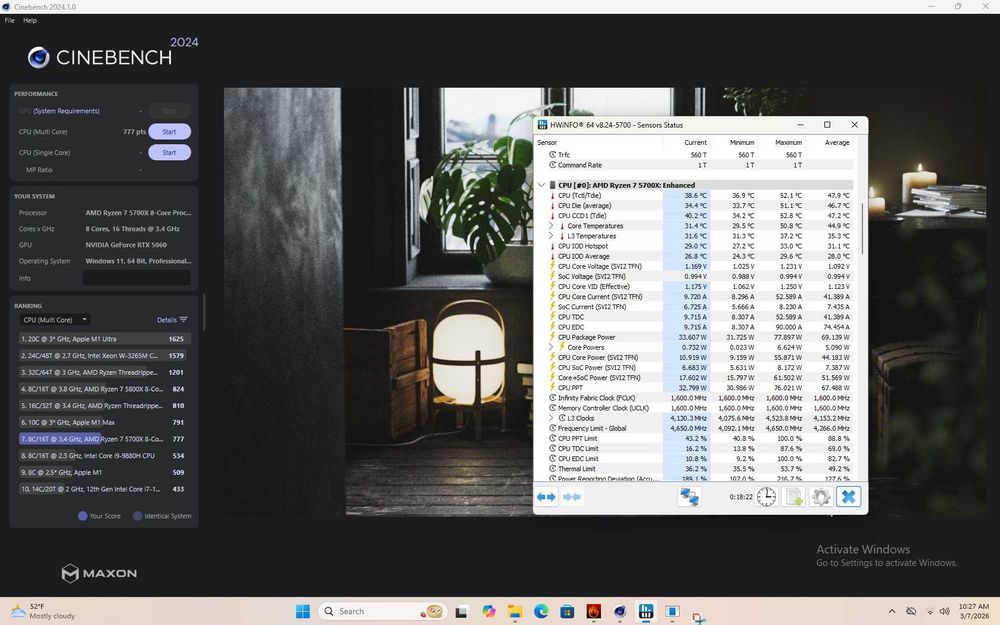Open the Help menu
This screenshot has width=1000, height=625.
(30, 20)
